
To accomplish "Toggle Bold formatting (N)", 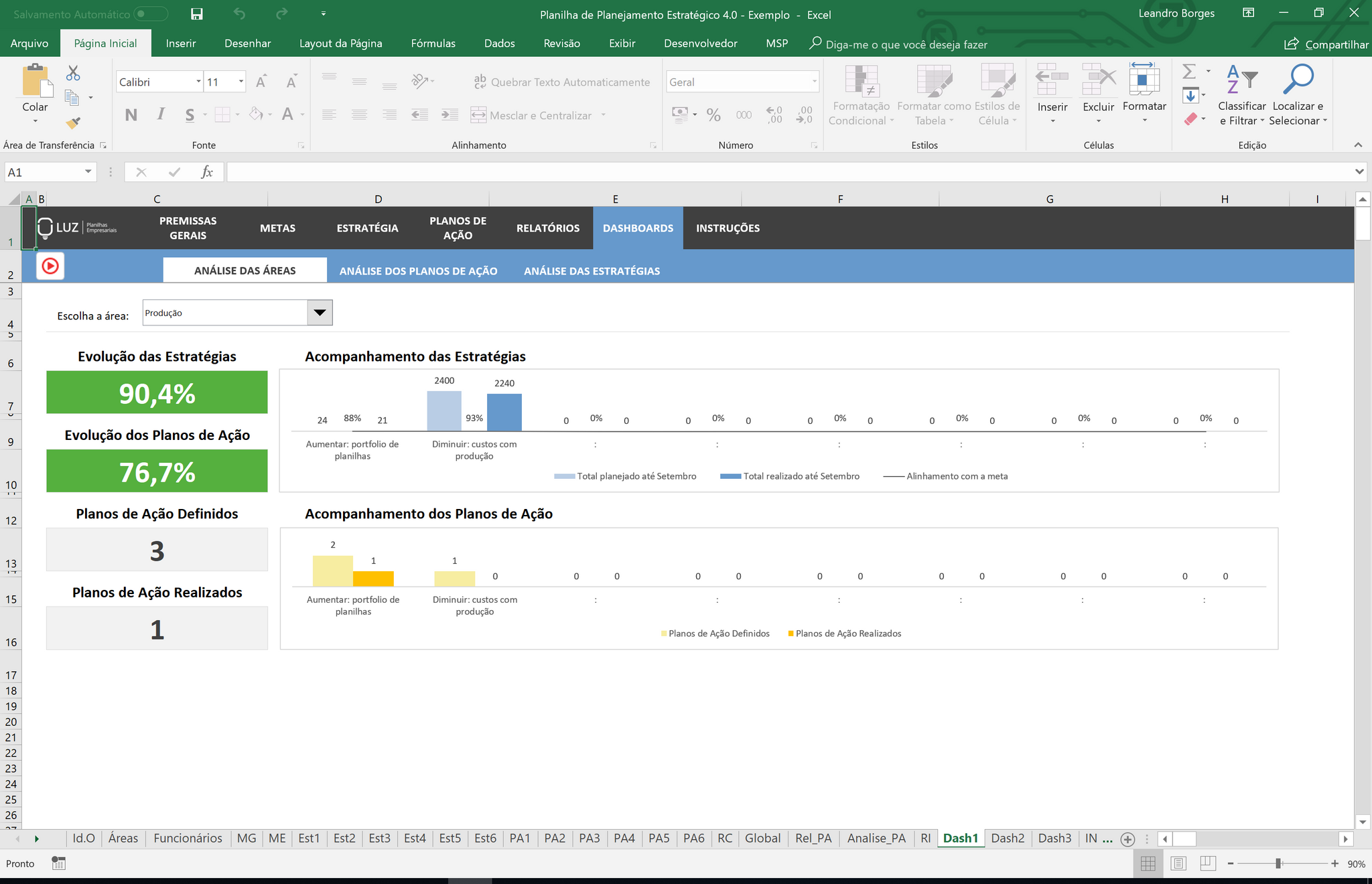I will 131,115.
